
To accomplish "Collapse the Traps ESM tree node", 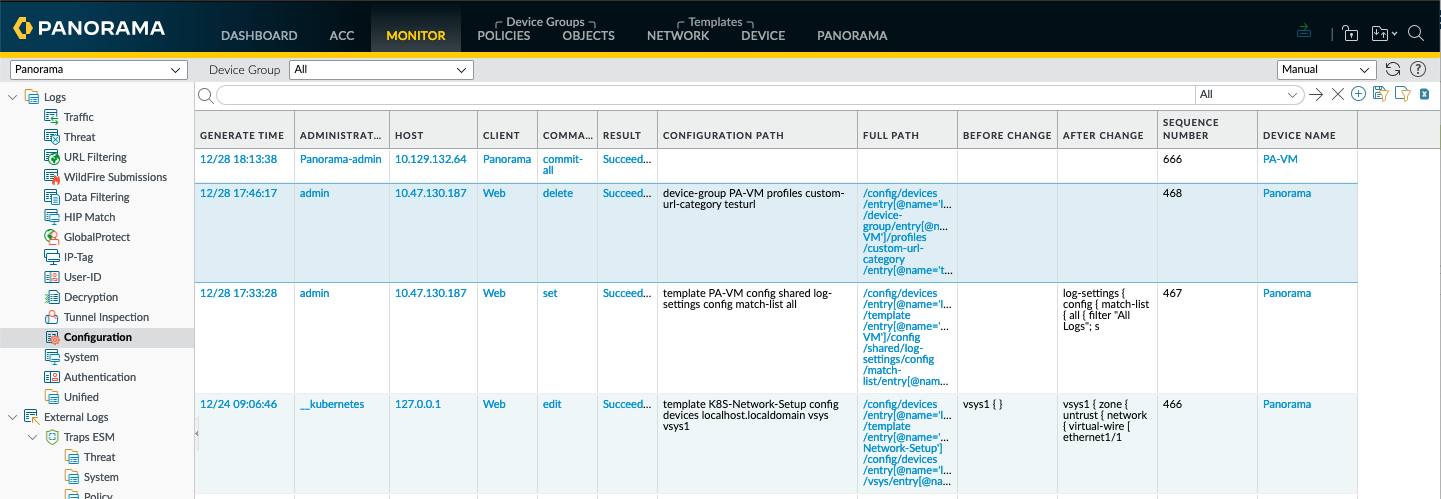I will [x=33, y=437].
